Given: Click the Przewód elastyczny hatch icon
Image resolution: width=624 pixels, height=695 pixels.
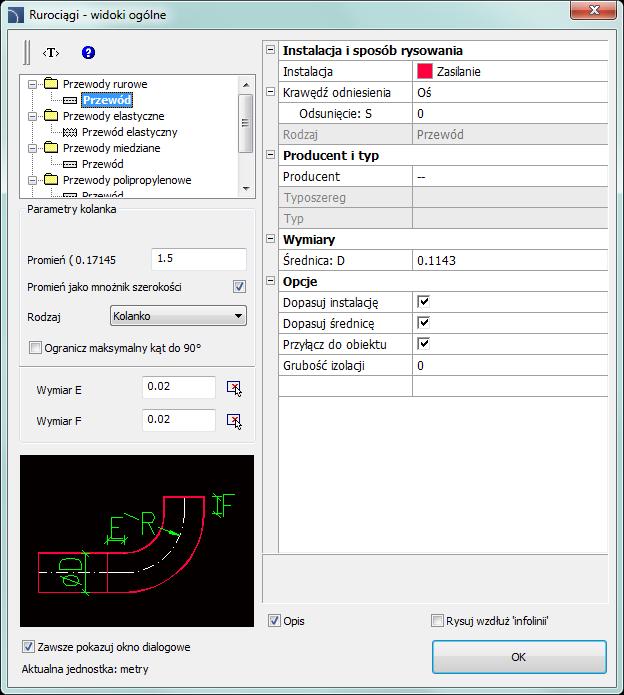Looking at the screenshot, I should pos(70,132).
